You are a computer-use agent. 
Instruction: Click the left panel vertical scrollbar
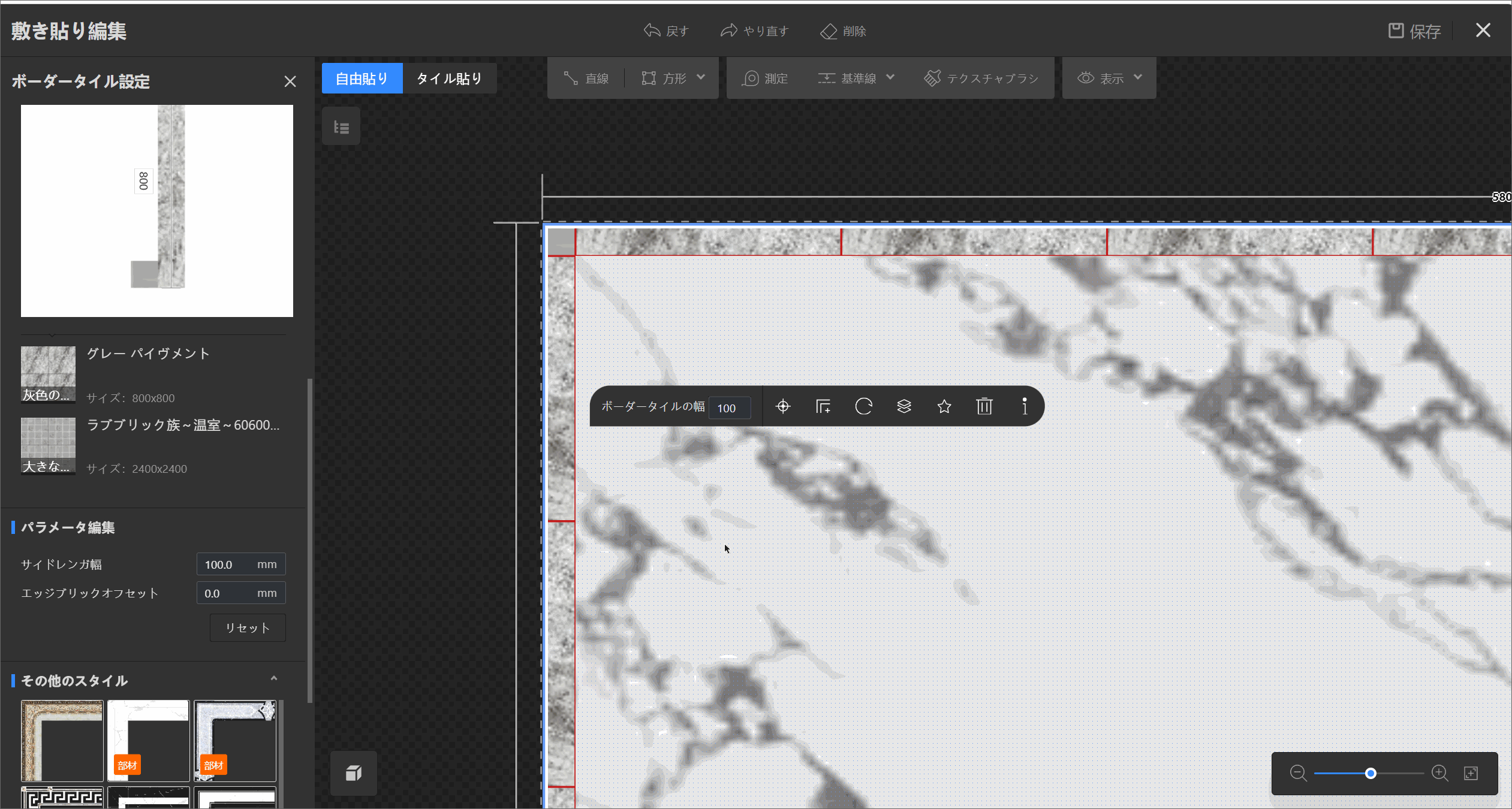pyautogui.click(x=310, y=540)
